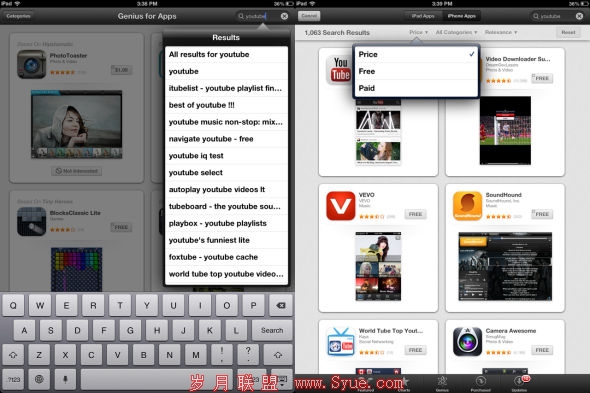Expand the All Categories dropdown

(x=456, y=32)
